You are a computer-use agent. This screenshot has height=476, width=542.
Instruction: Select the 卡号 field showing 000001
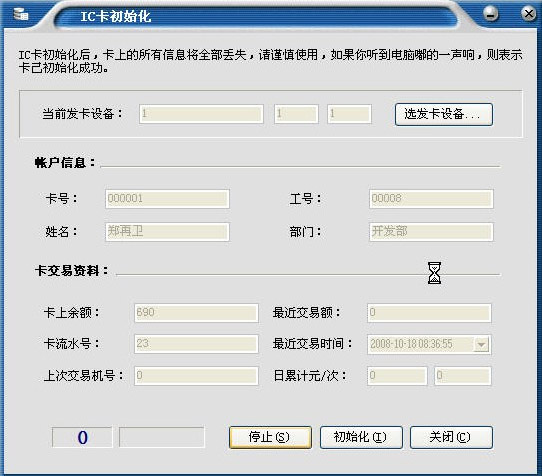(x=167, y=199)
